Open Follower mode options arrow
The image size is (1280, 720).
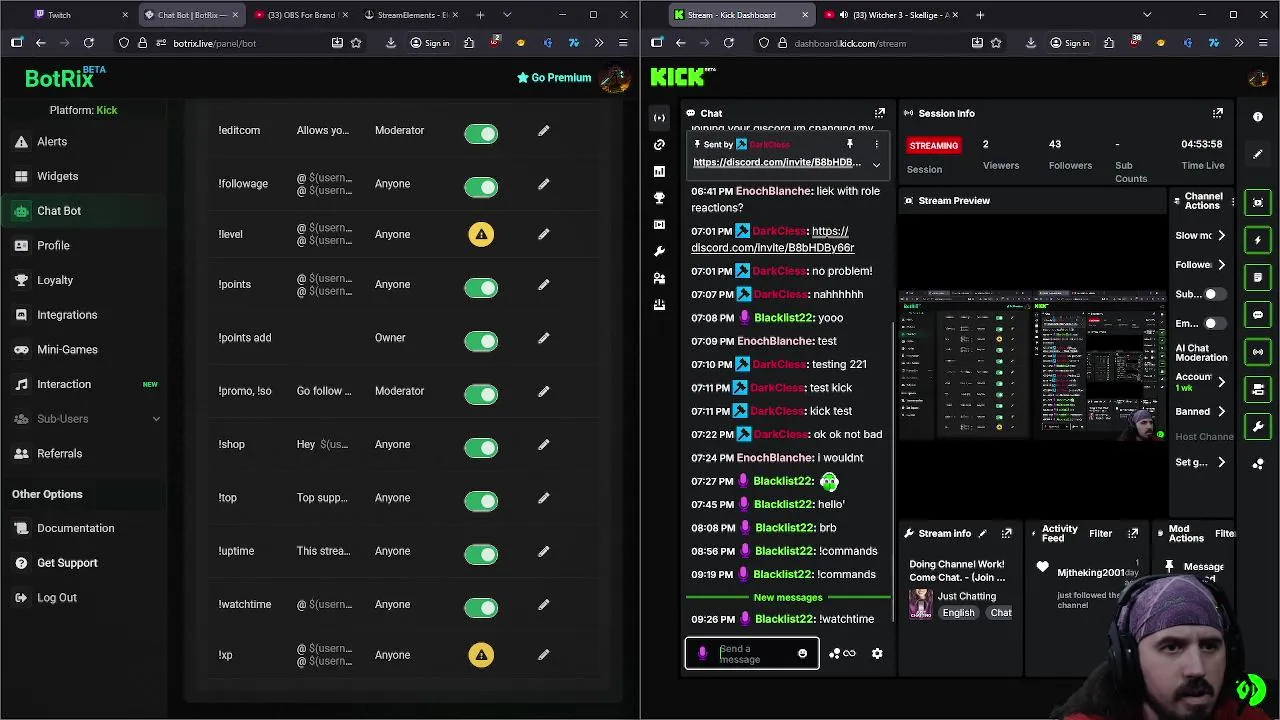[x=1221, y=265]
